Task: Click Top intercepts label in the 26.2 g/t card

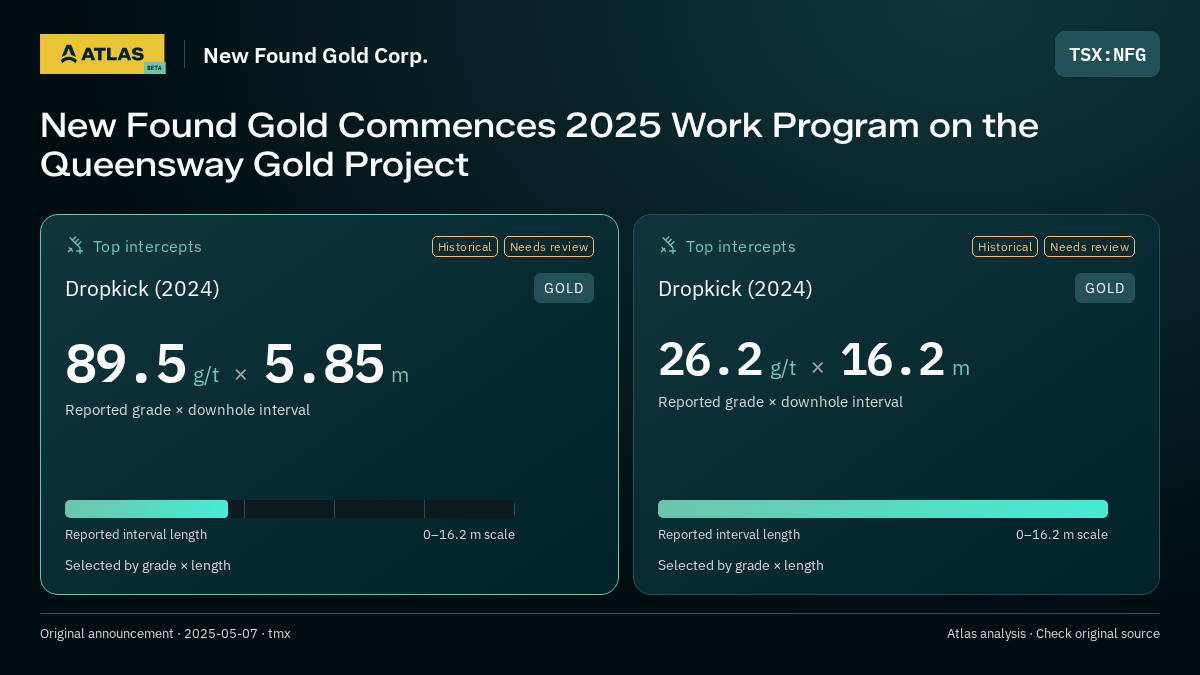Action: pyautogui.click(x=740, y=246)
